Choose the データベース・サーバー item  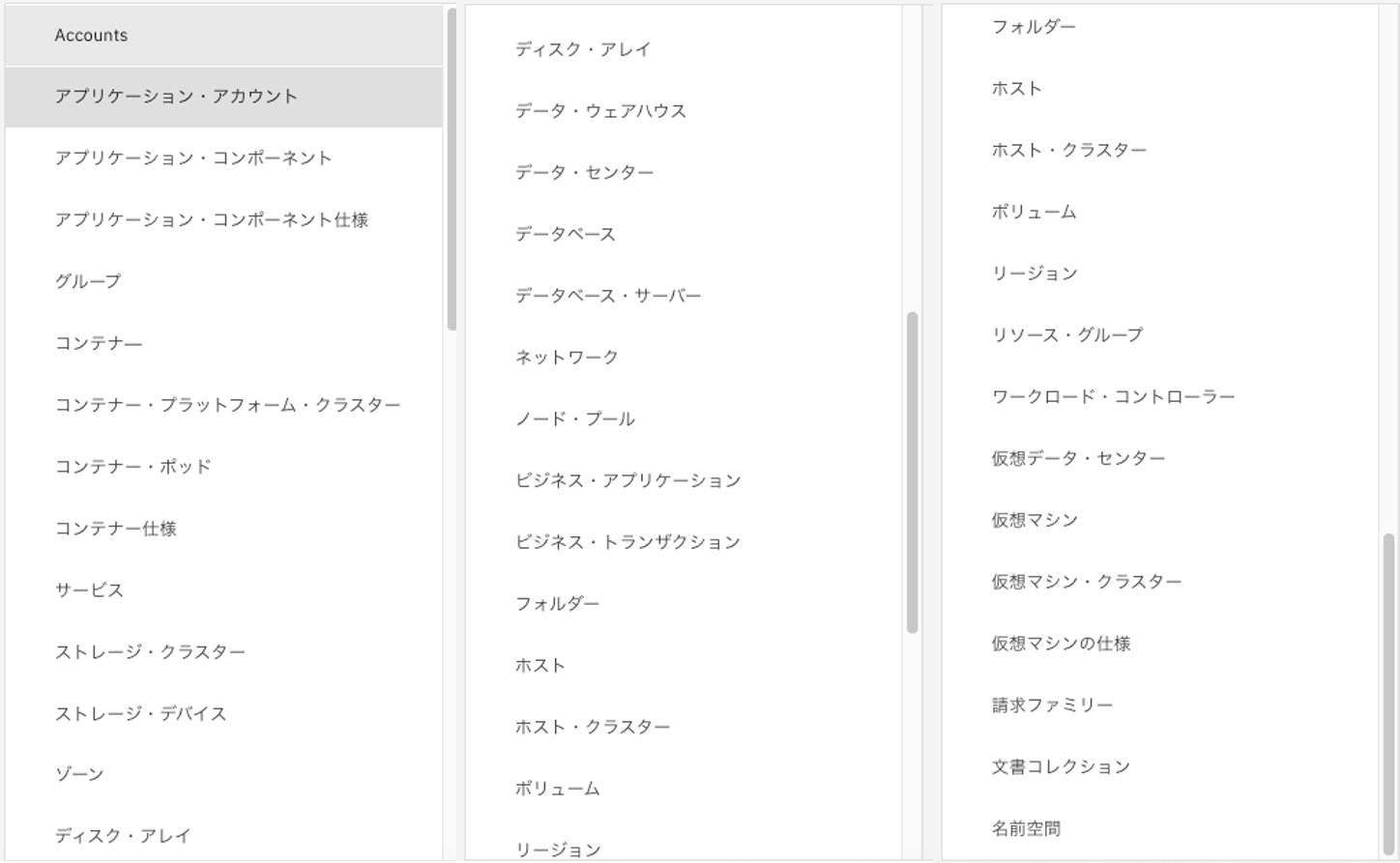tap(607, 296)
